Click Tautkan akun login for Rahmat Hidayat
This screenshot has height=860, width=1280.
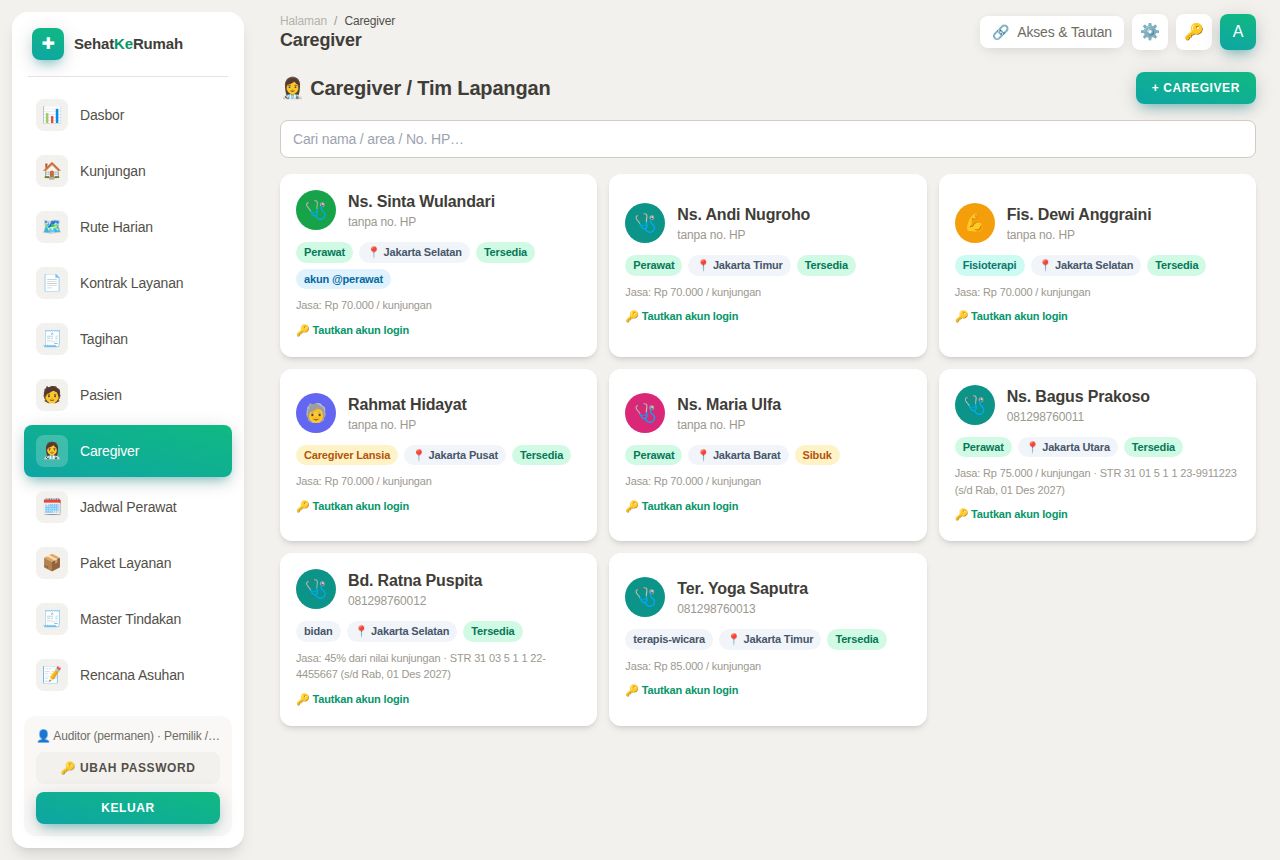coord(352,506)
